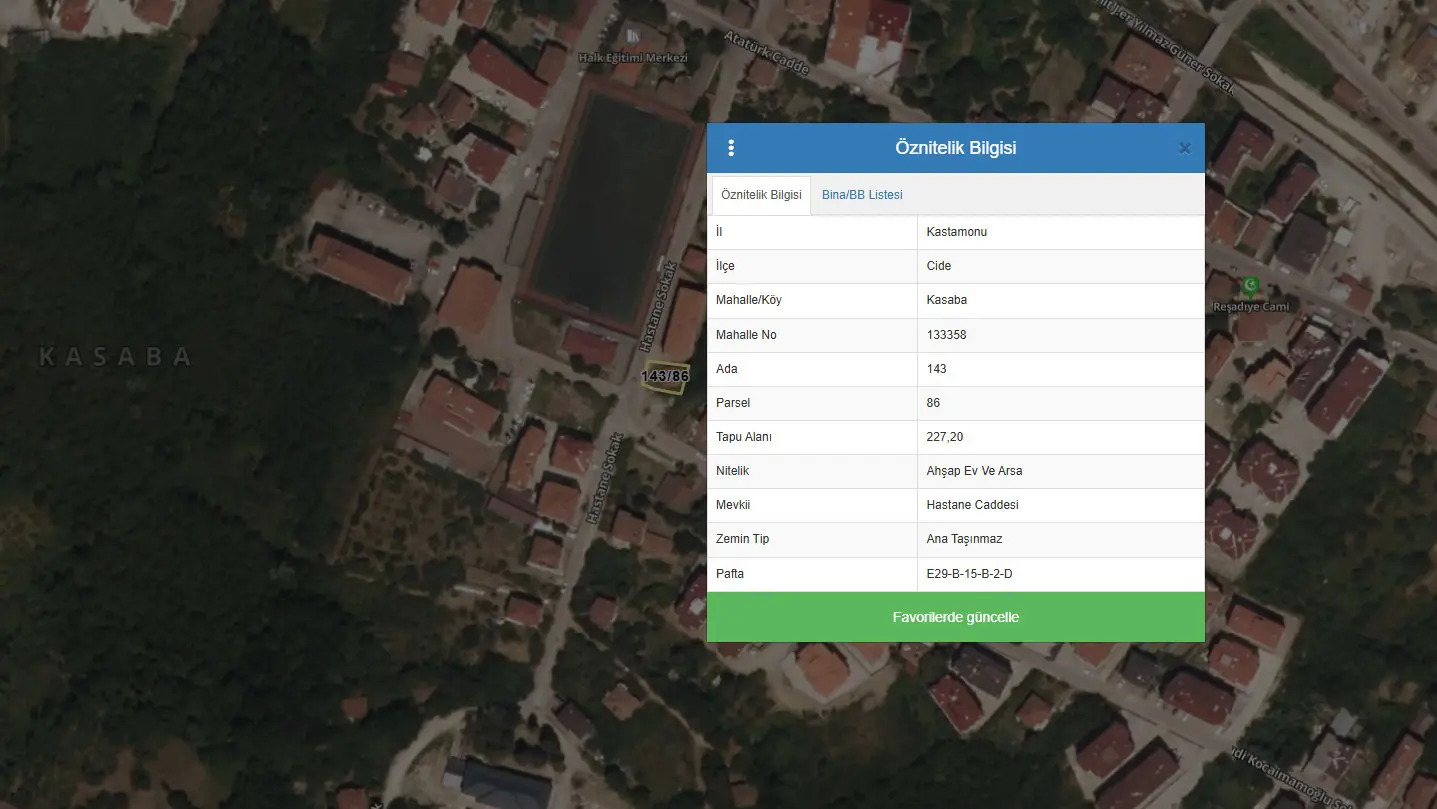Screen dimensions: 1437x809
Task: Click the Ada value 143
Action: point(937,369)
